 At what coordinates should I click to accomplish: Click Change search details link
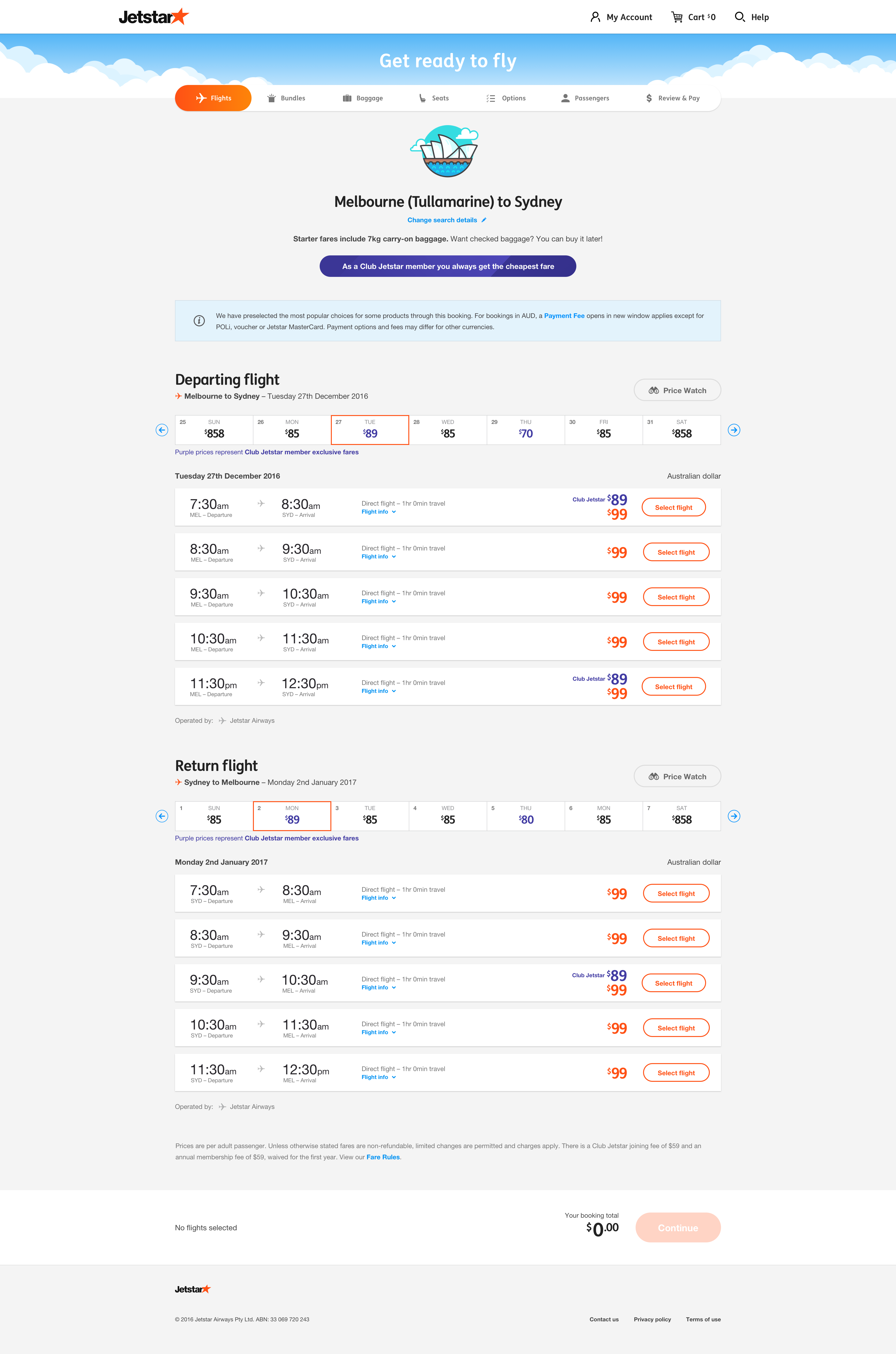click(442, 220)
